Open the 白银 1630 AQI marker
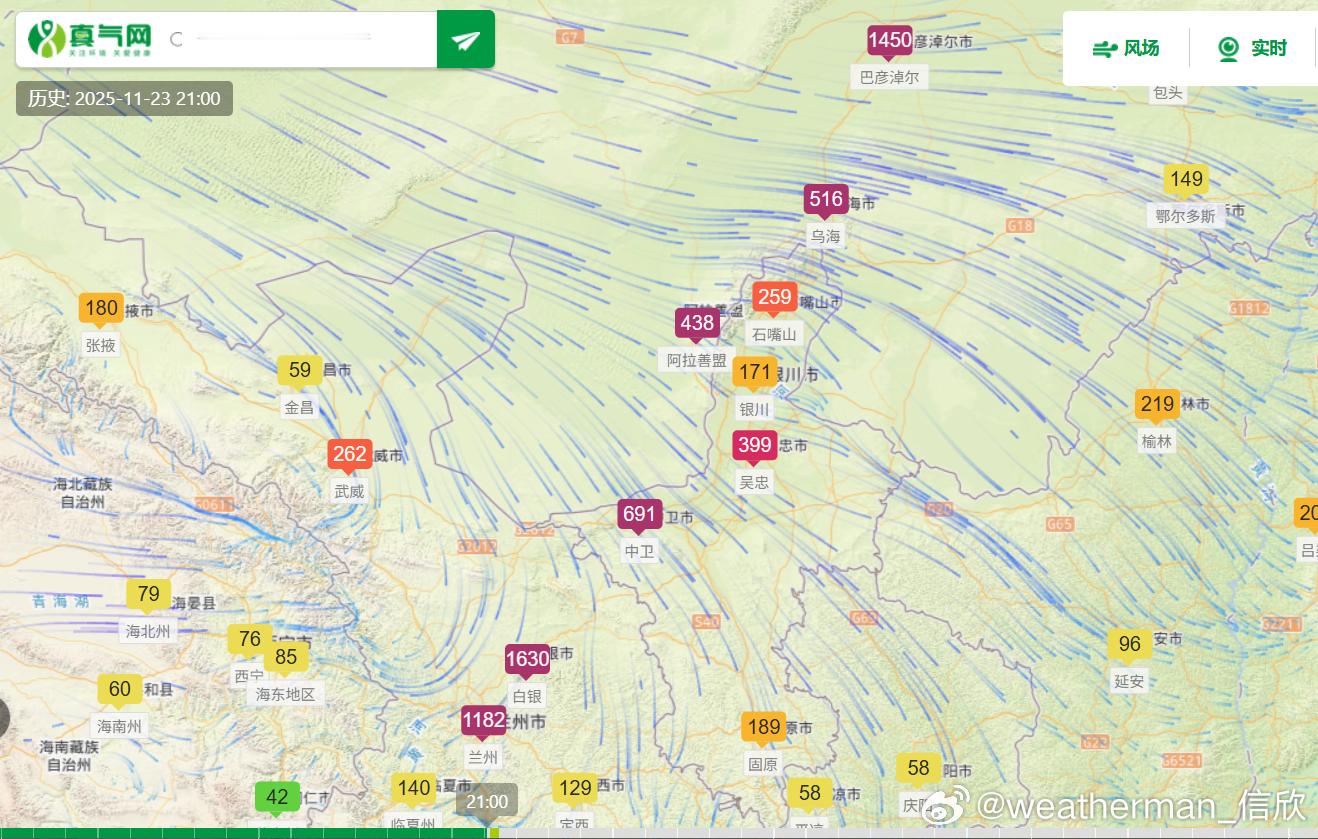The image size is (1318, 839). (527, 659)
